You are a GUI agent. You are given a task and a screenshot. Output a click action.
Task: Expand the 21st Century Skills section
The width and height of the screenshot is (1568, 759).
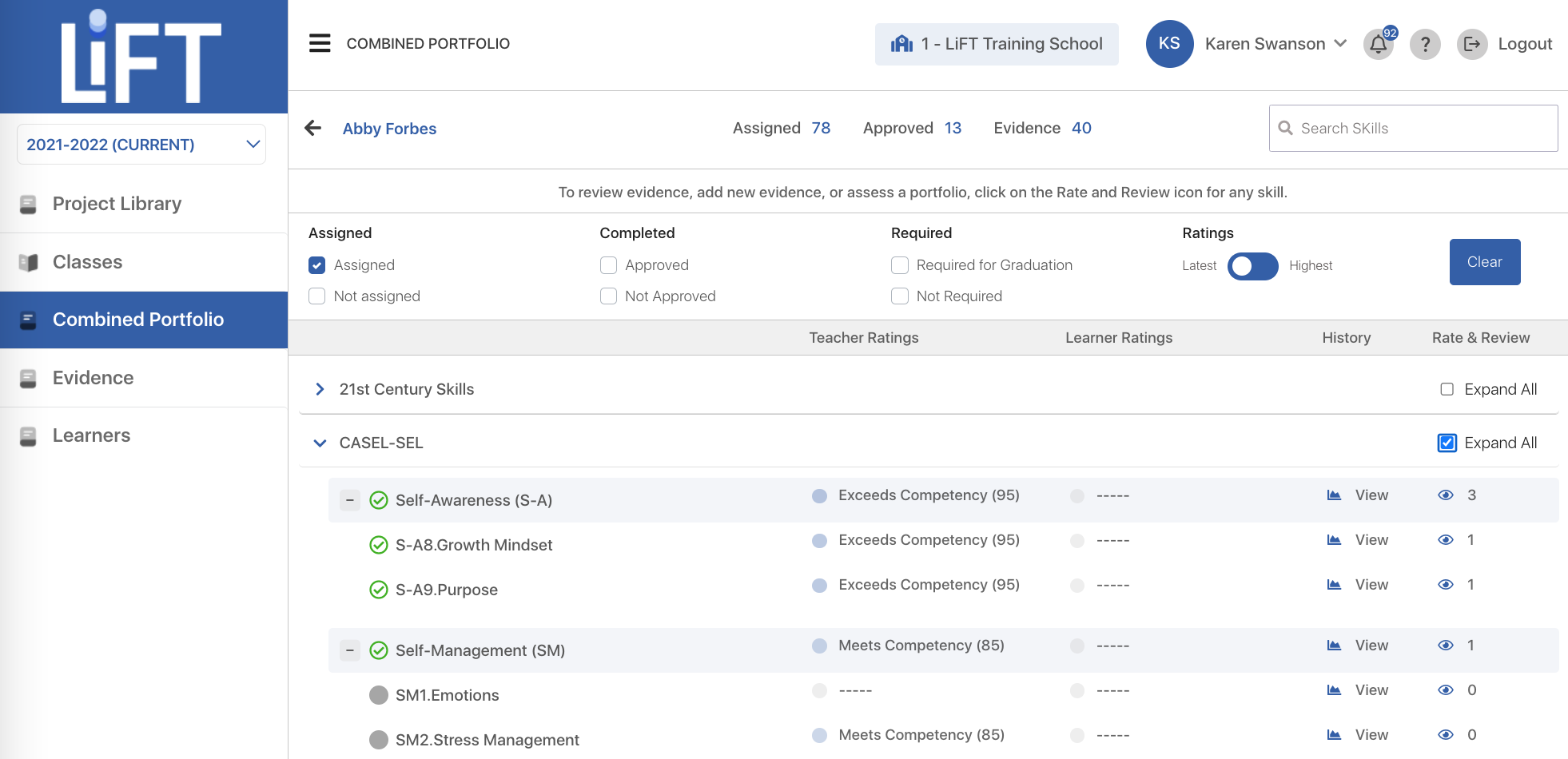320,389
